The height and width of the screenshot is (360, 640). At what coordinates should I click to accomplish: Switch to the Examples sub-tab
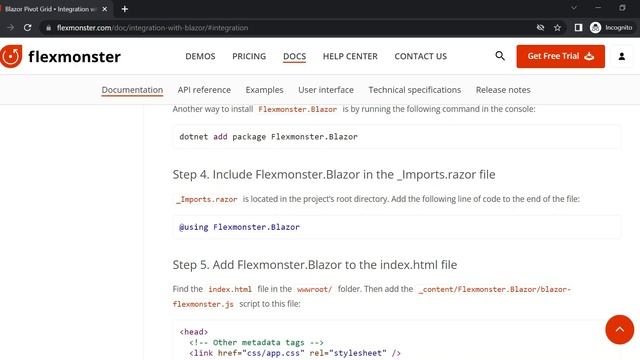tap(264, 90)
